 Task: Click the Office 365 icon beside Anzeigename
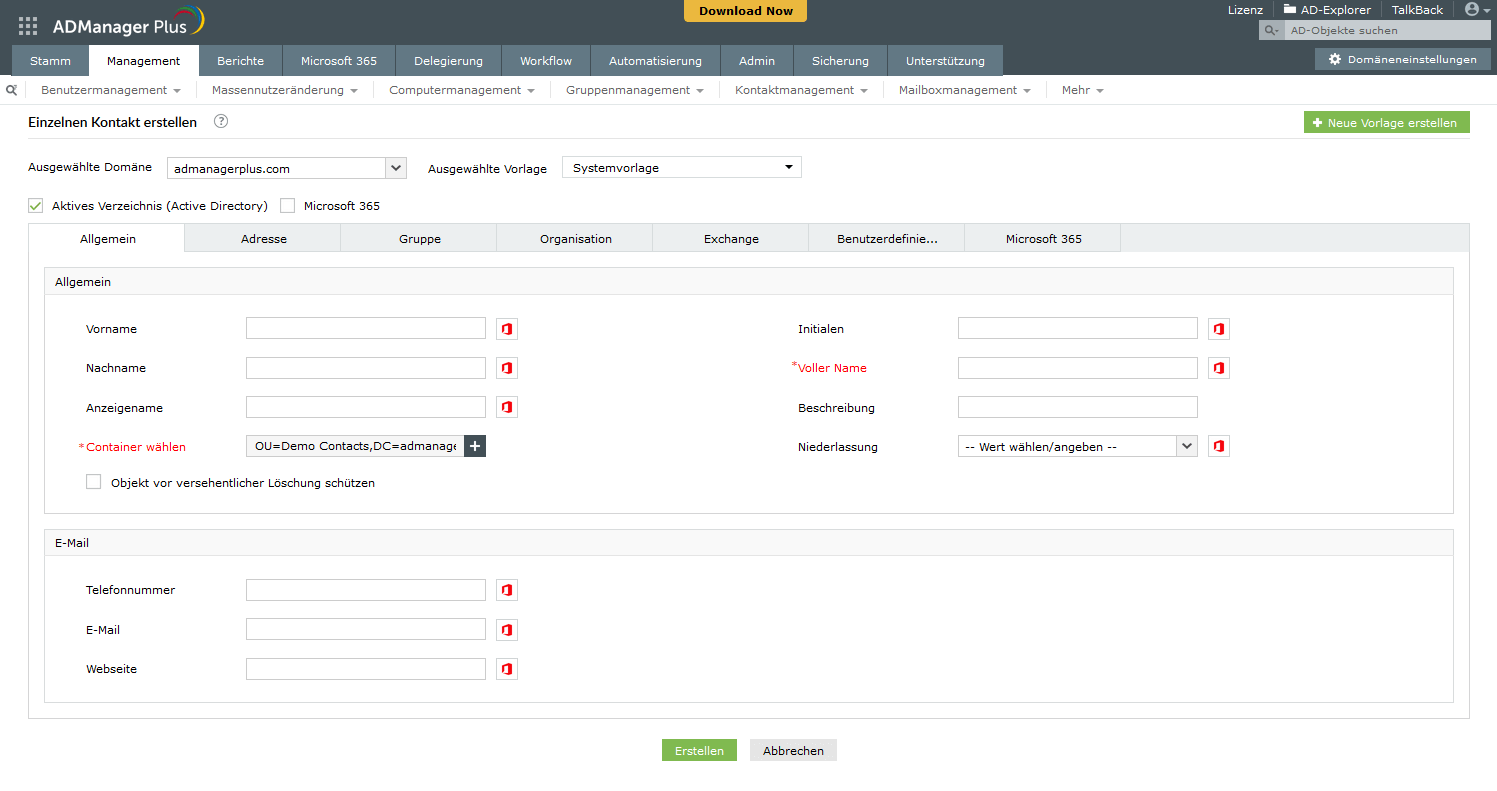507,407
